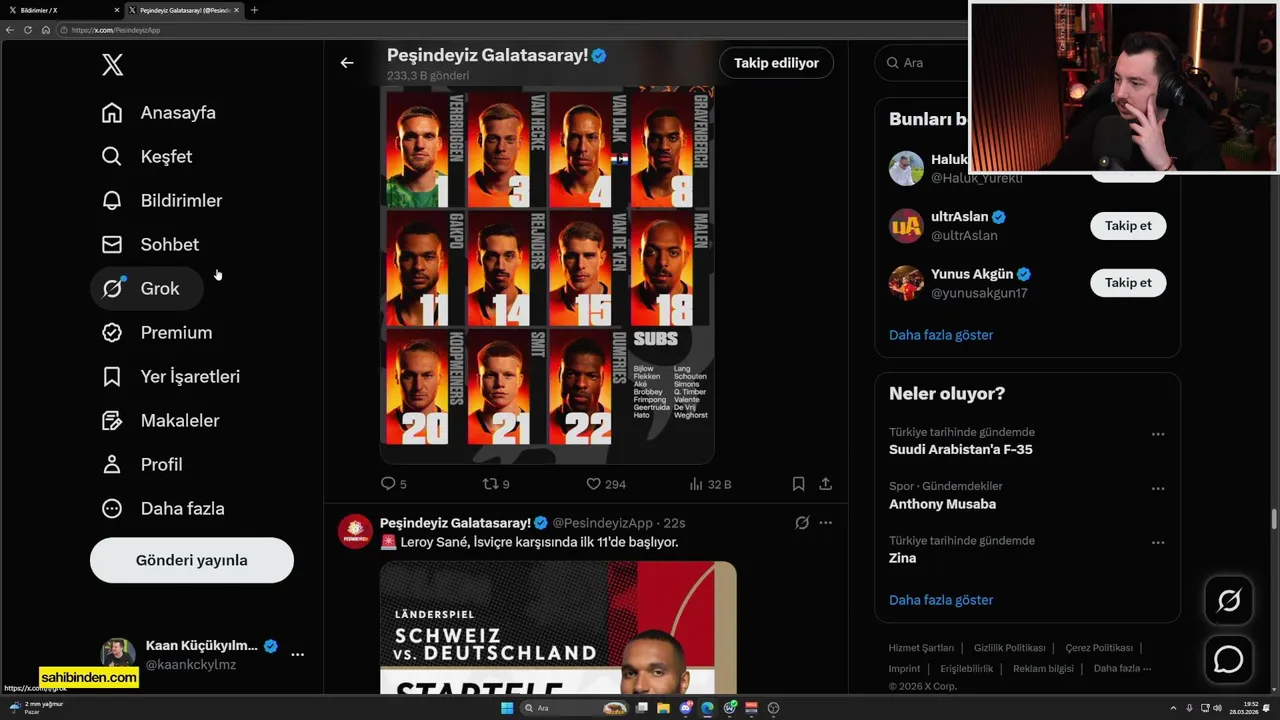Open trend Zina
1280x720 pixels.
(x=902, y=558)
